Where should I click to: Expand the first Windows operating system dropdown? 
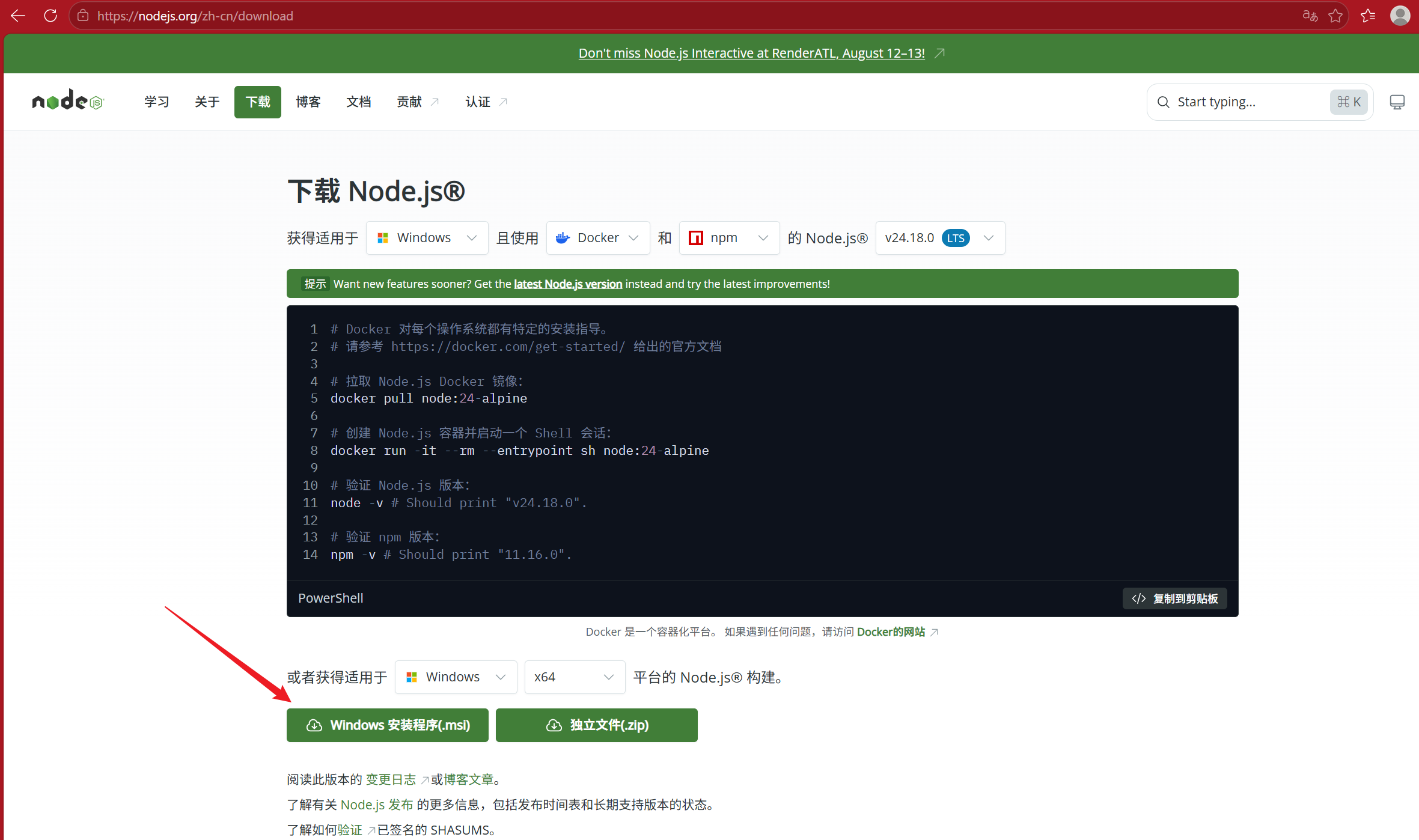427,238
